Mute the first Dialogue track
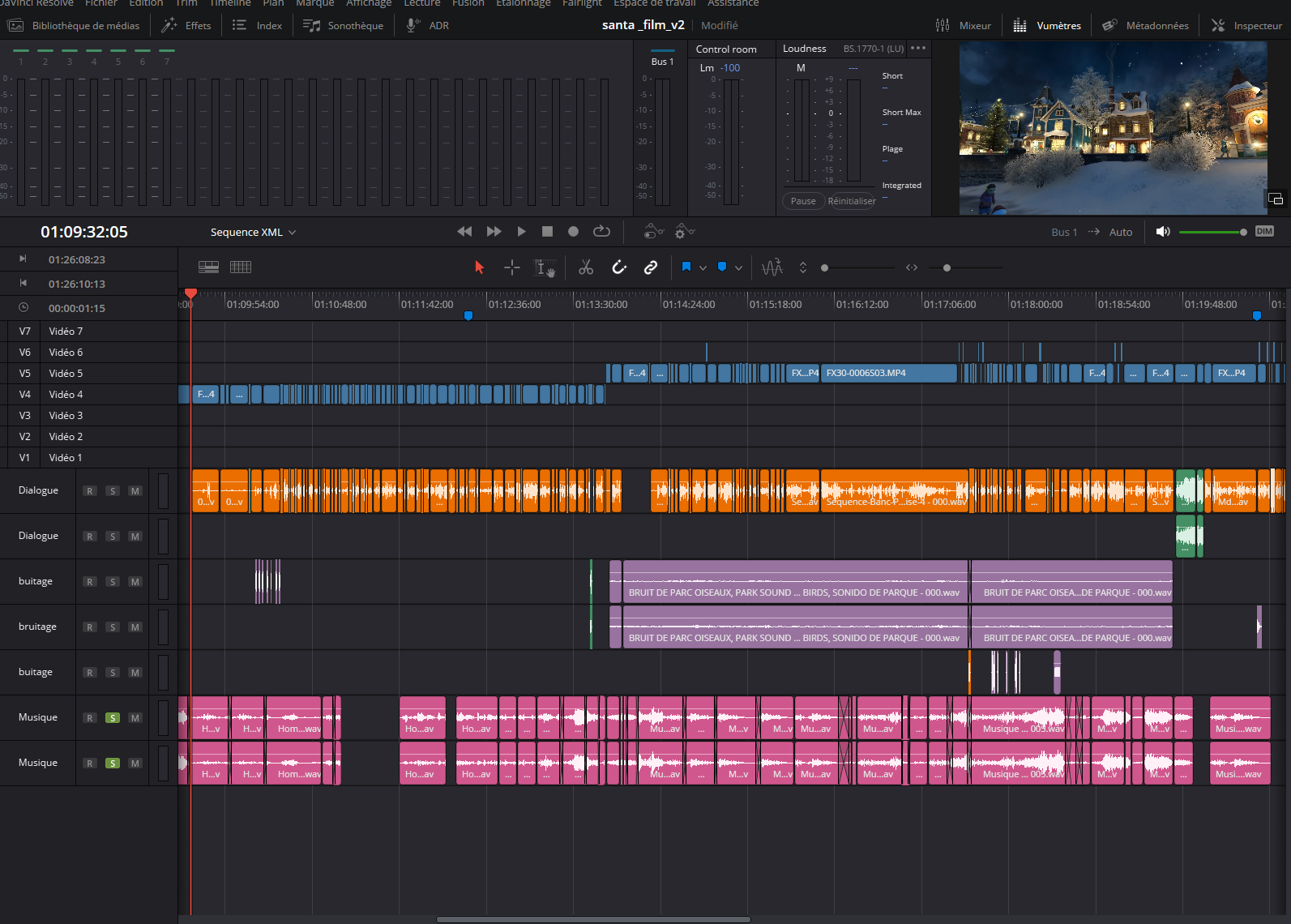1291x924 pixels. [135, 491]
